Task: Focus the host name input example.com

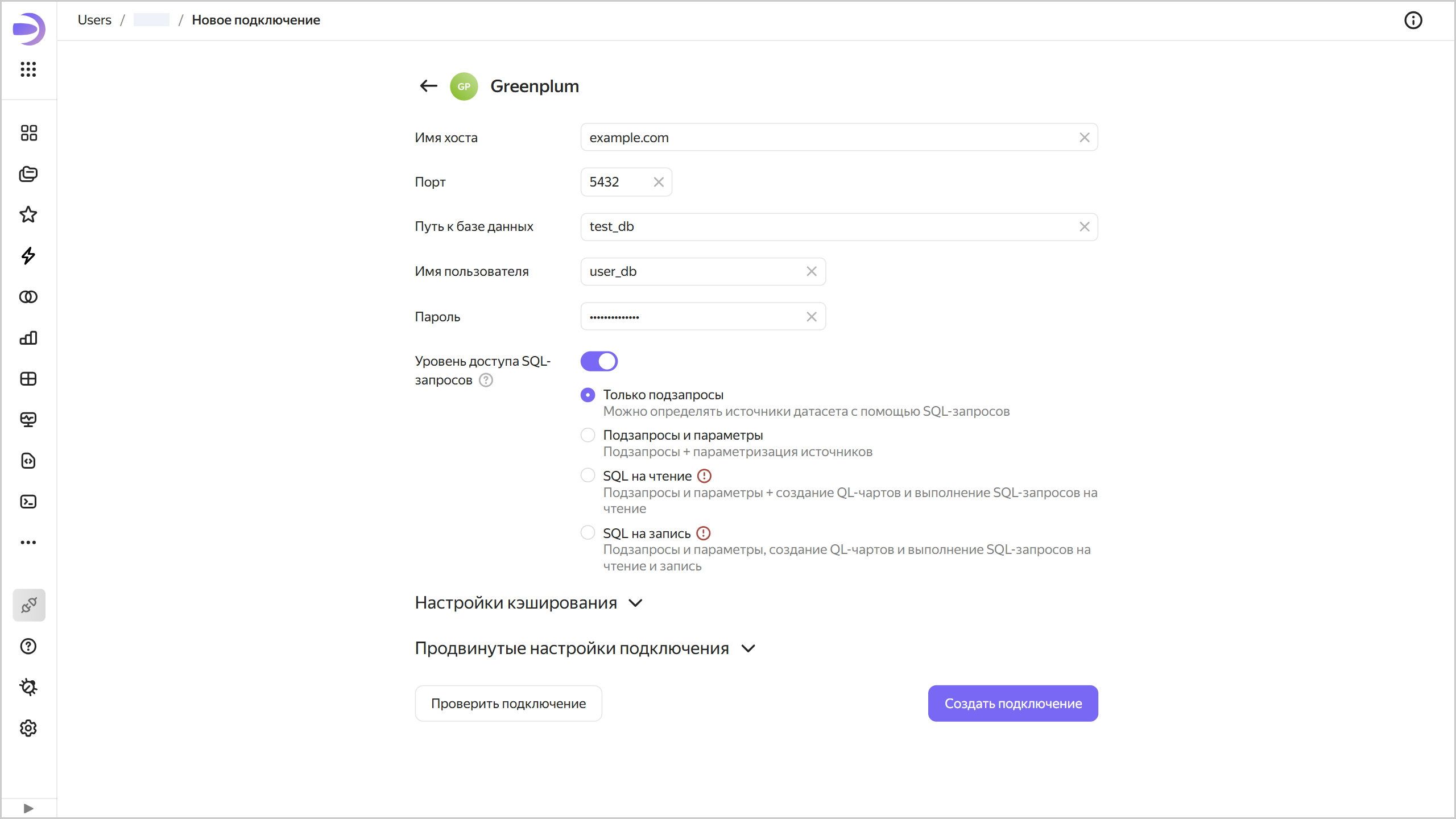Action: (839, 138)
